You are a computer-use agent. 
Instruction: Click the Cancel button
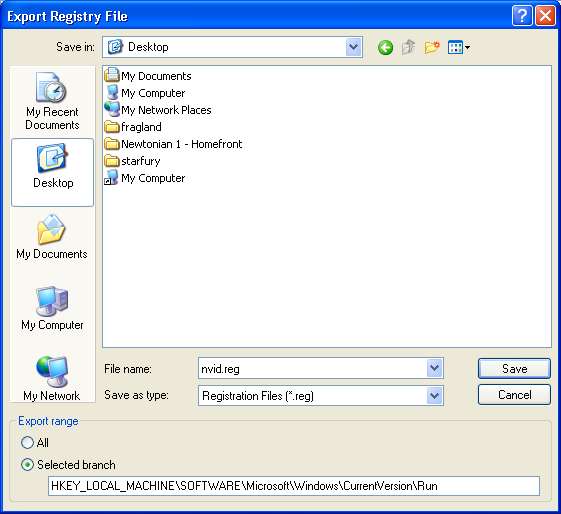tap(514, 395)
